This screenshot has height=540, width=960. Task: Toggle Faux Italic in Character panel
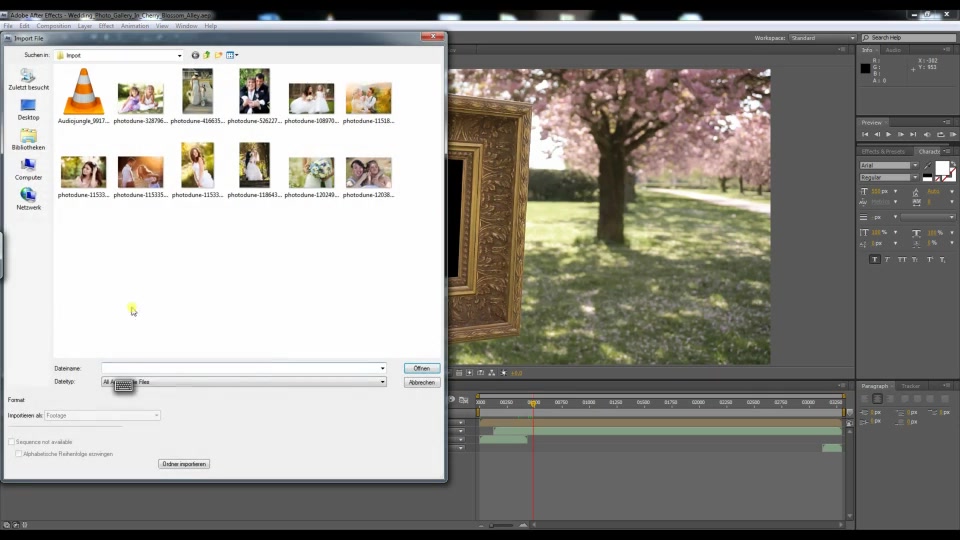[887, 260]
